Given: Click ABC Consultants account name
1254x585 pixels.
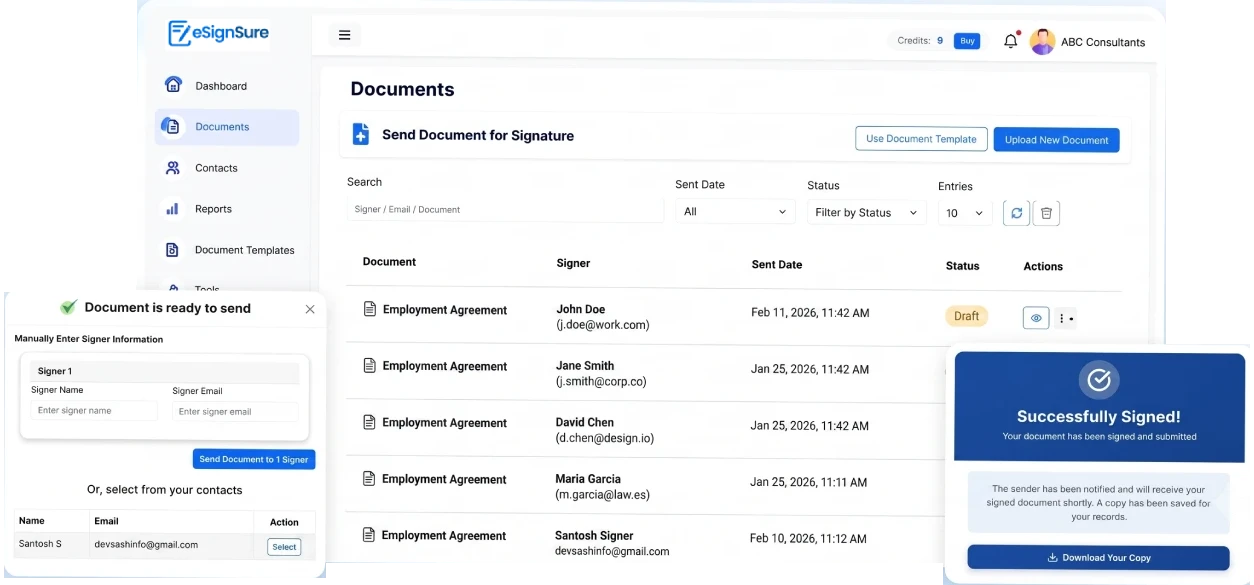Looking at the screenshot, I should (x=1103, y=42).
